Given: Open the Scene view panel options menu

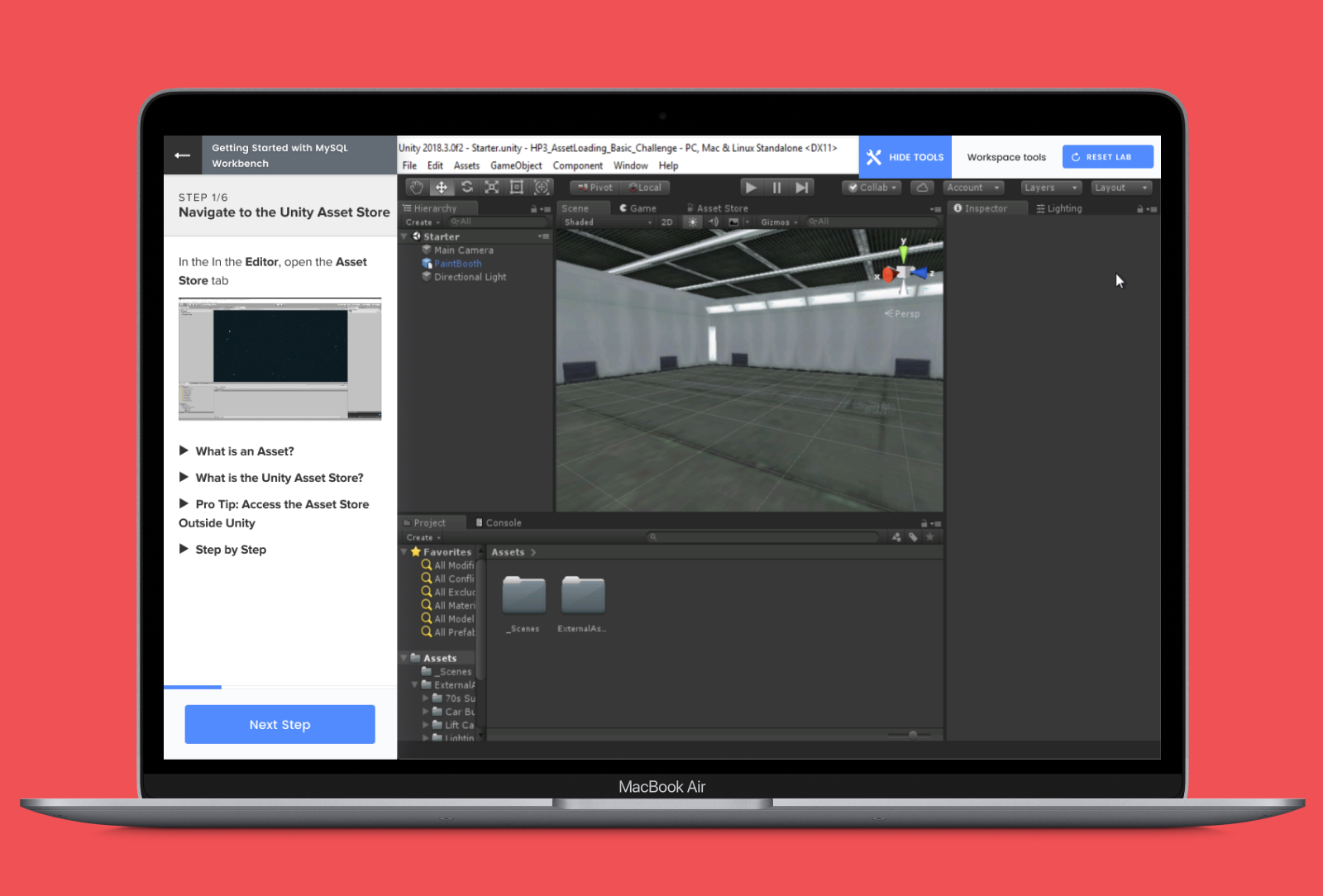Looking at the screenshot, I should click(936, 209).
